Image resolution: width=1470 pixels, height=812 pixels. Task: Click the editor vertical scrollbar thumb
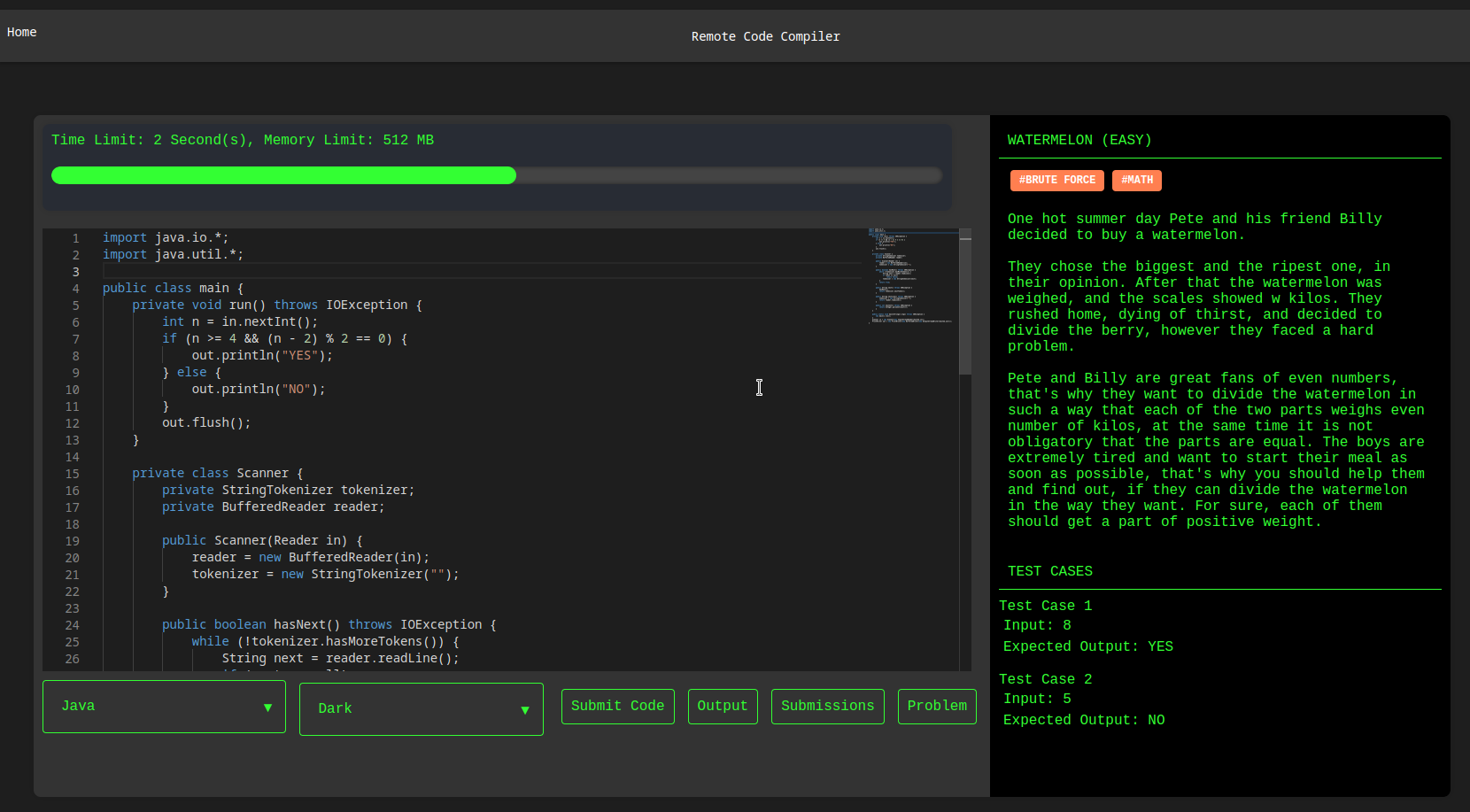click(965, 302)
